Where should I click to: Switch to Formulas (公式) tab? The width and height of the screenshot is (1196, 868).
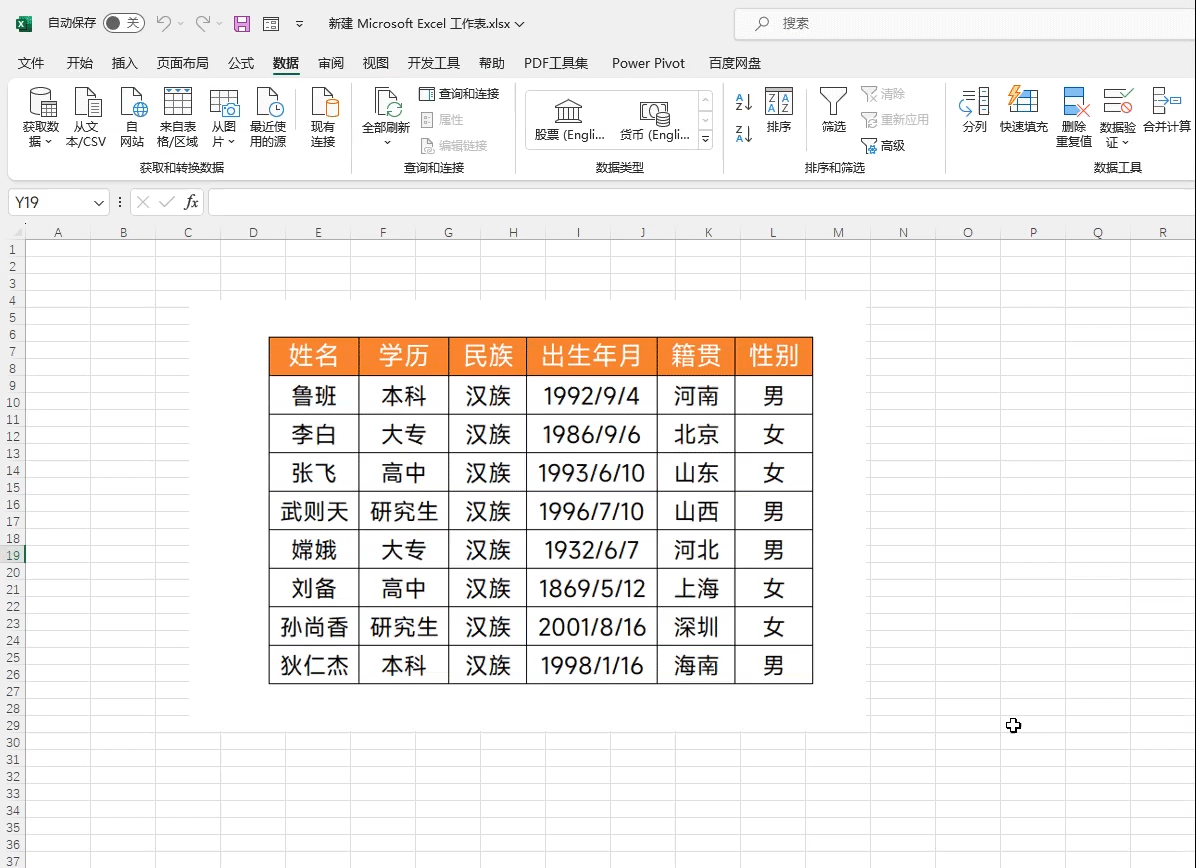[x=241, y=63]
